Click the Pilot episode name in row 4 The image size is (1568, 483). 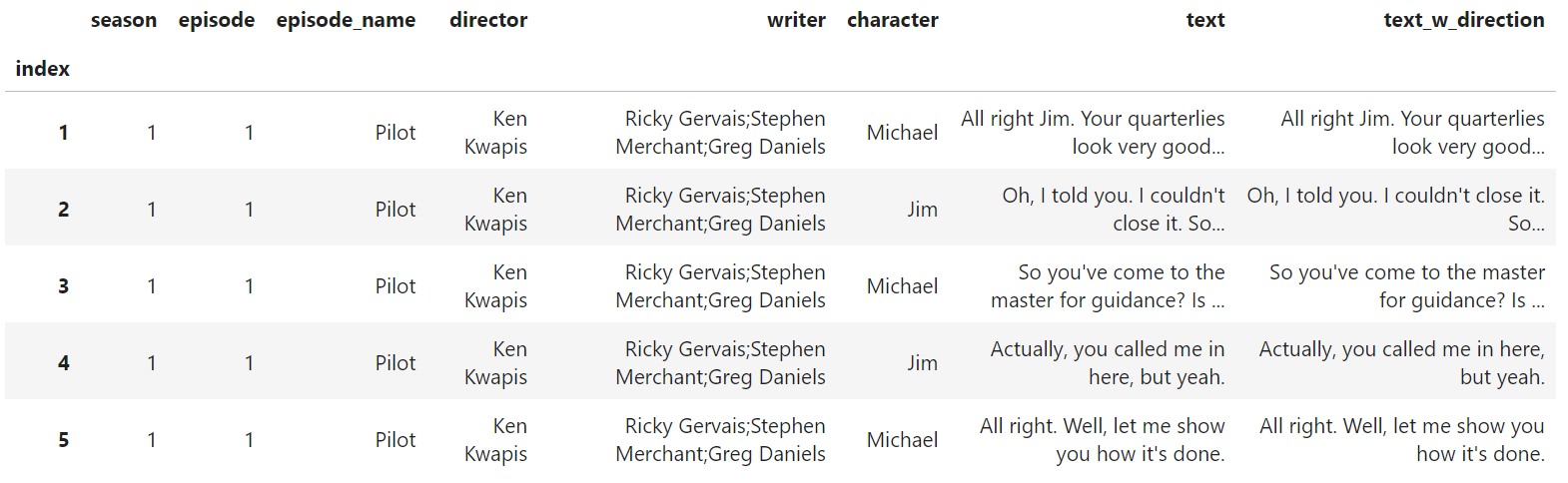point(395,363)
